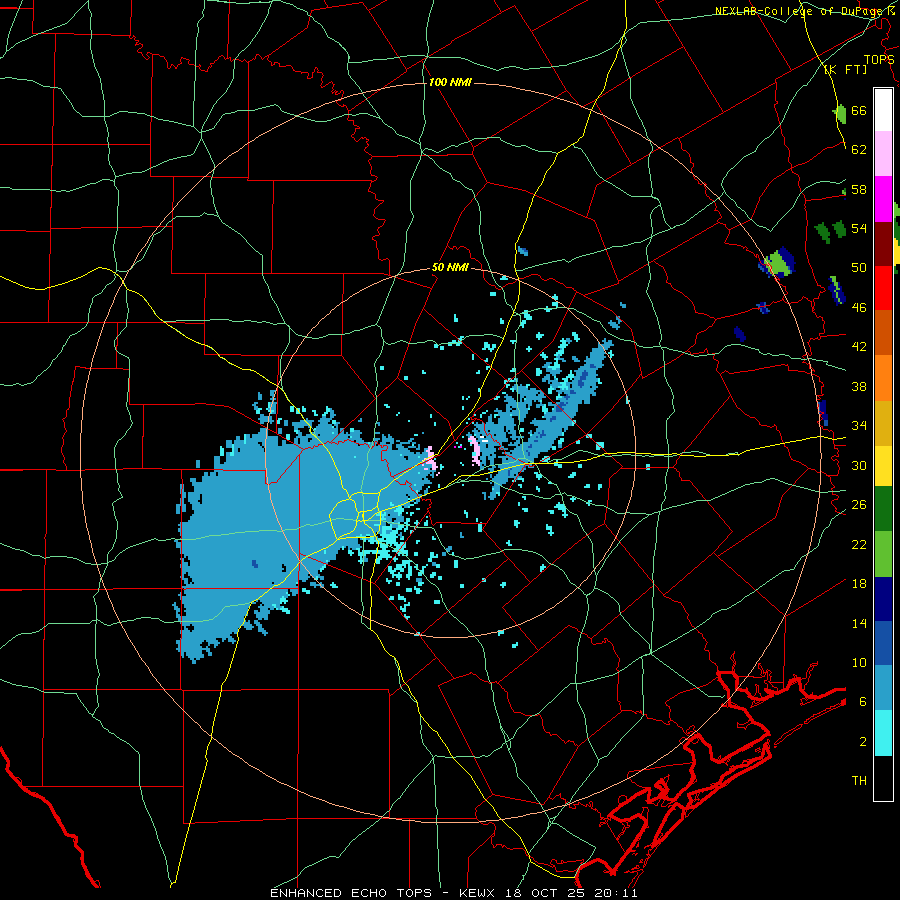Image resolution: width=900 pixels, height=900 pixels.
Task: Click the 66 value on the scale
Action: [x=859, y=111]
